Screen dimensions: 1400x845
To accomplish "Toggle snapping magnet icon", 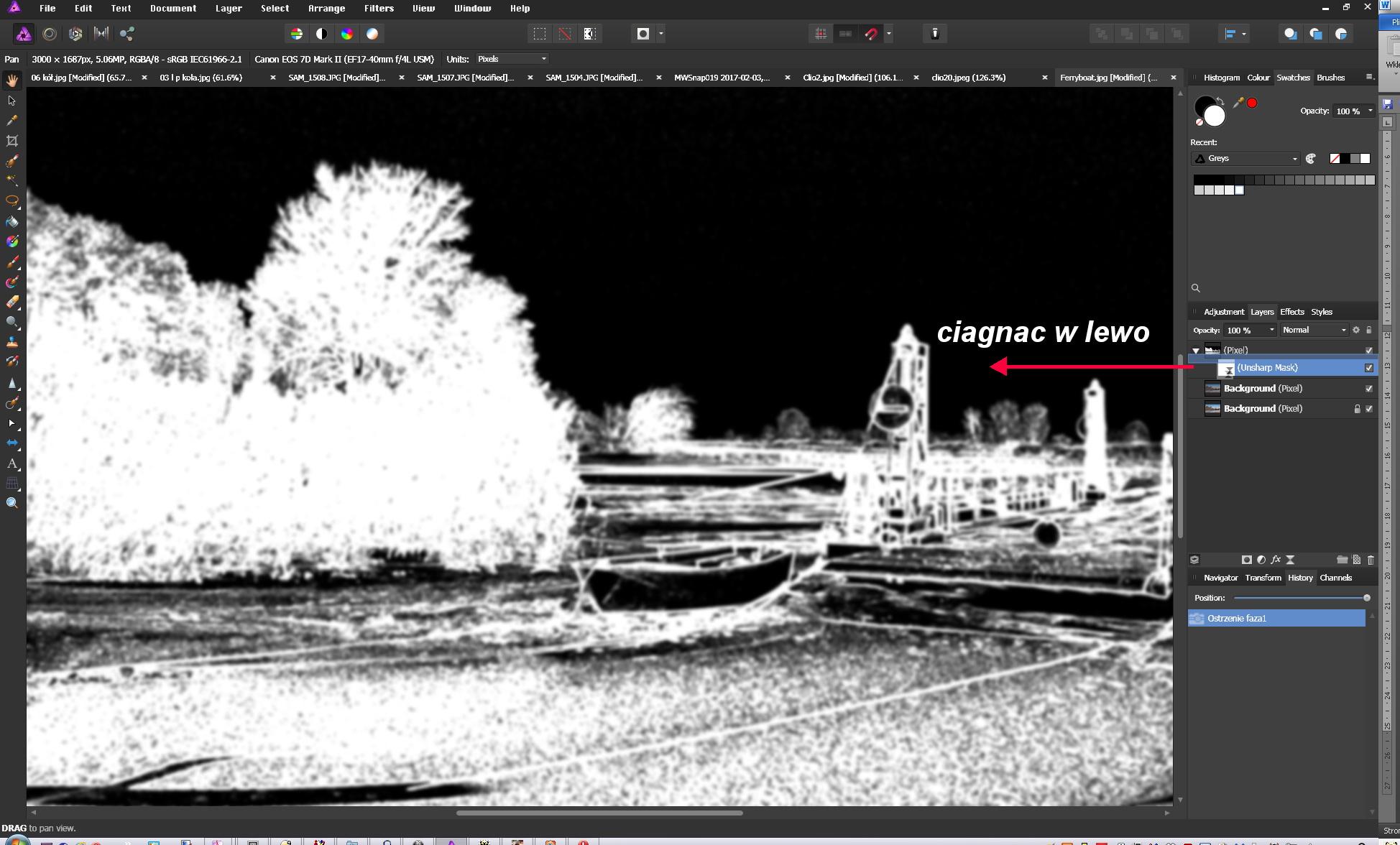I will (871, 34).
